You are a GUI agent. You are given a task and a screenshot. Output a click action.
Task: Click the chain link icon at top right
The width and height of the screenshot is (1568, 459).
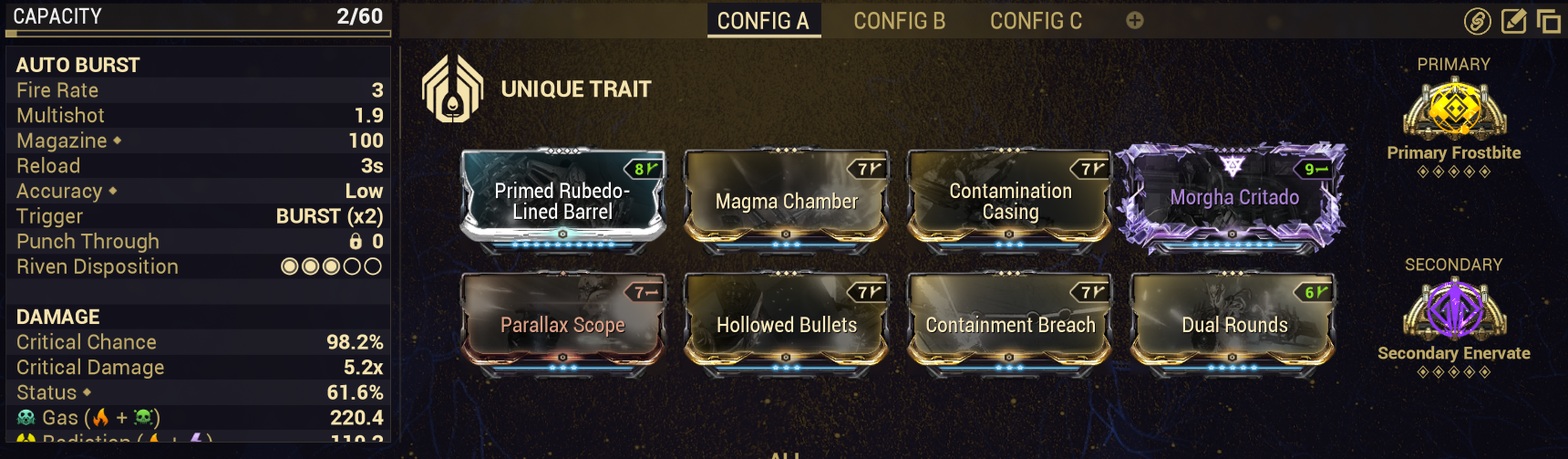pyautogui.click(x=1477, y=21)
